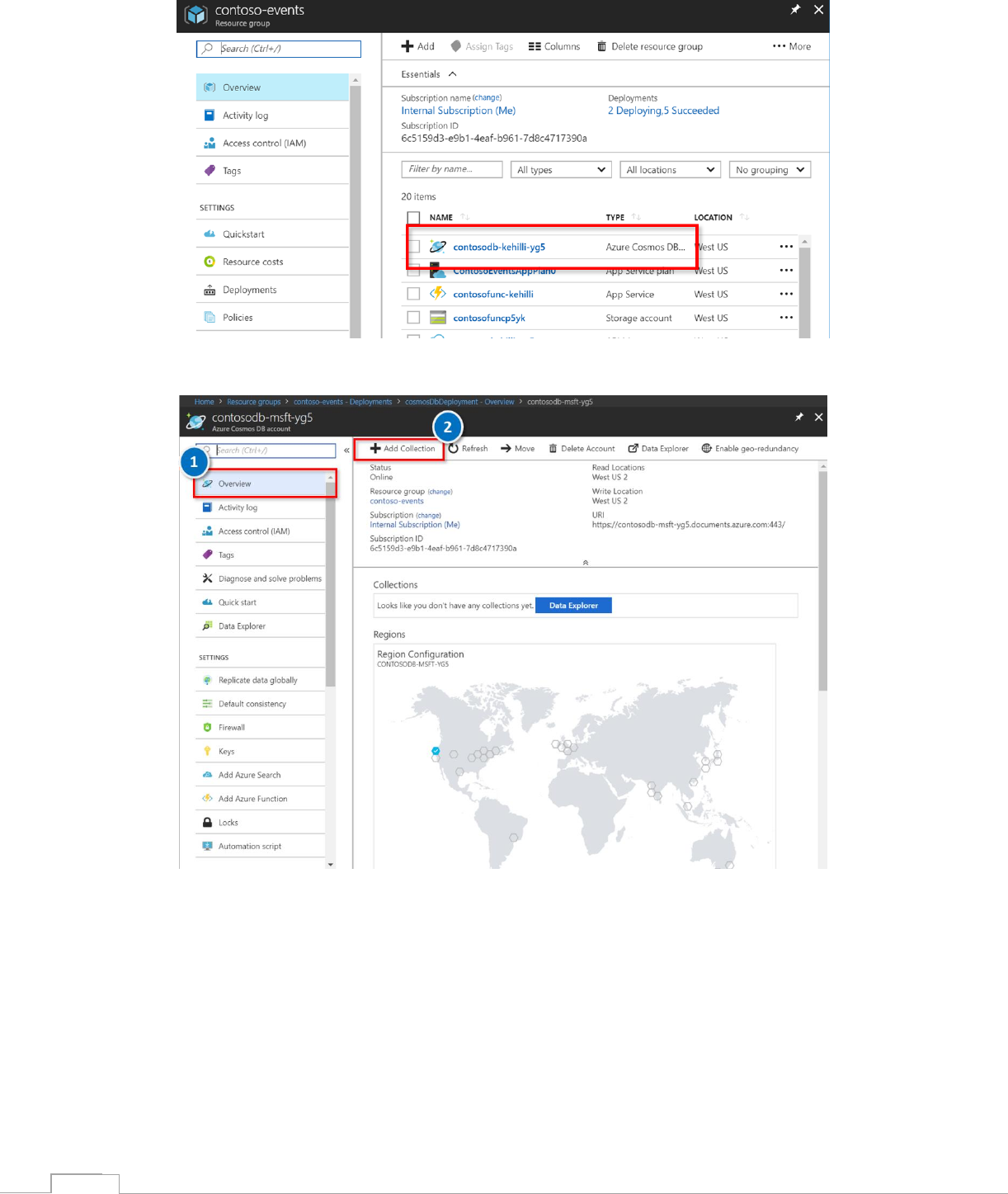The image size is (1008, 1194).
Task: Collapse the Cosmos DB sidebar with chevron
Action: click(346, 451)
